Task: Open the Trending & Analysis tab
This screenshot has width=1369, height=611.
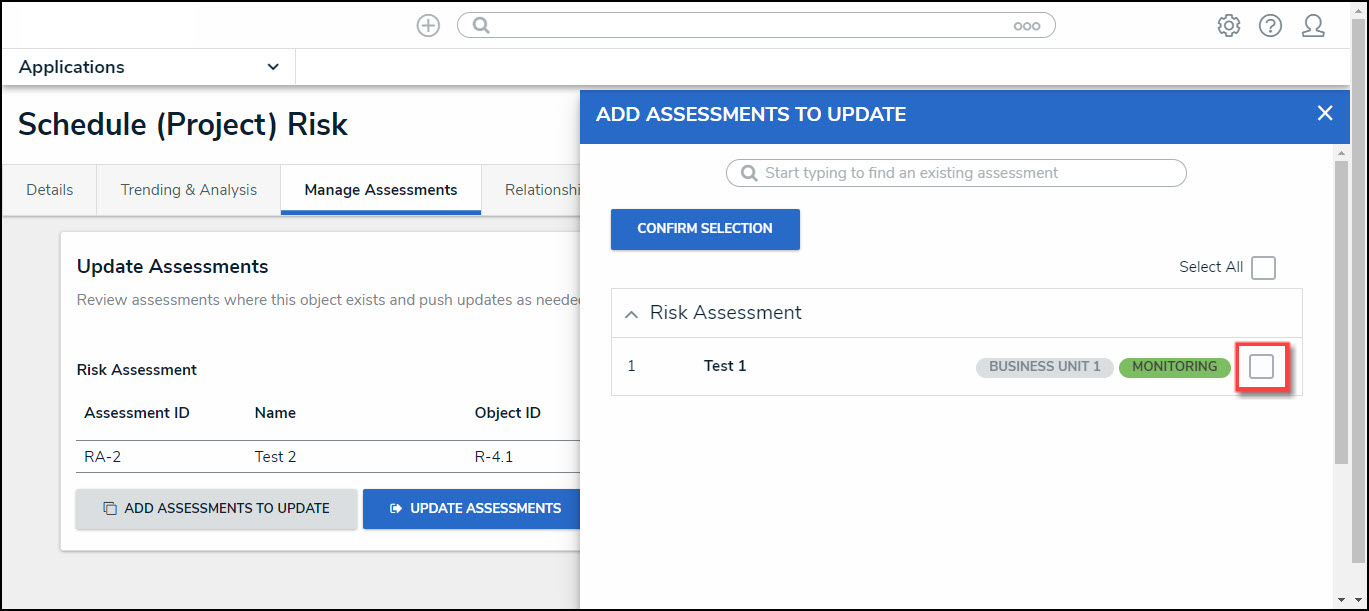Action: click(189, 190)
